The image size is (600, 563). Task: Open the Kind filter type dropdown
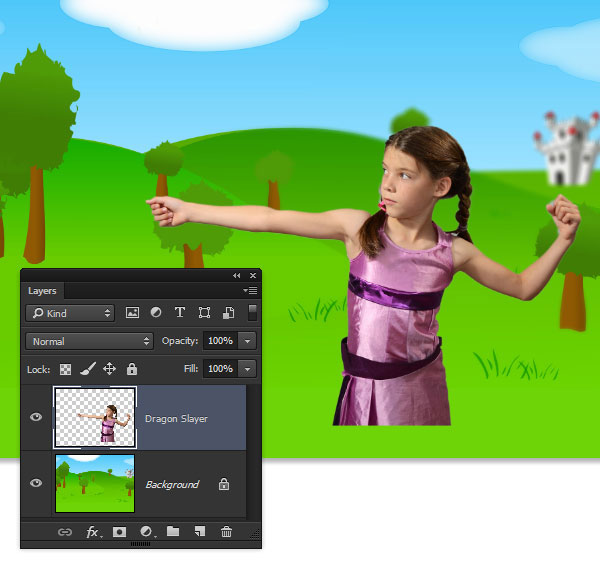click(x=71, y=313)
